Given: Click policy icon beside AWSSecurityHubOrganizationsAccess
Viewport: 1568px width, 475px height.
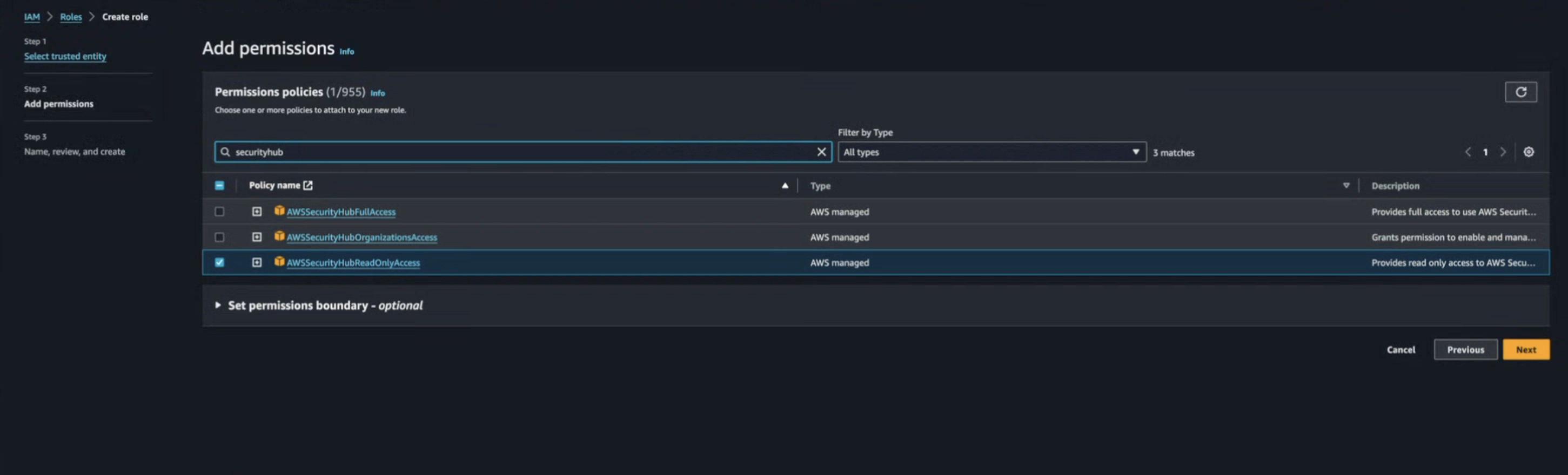Looking at the screenshot, I should 279,236.
